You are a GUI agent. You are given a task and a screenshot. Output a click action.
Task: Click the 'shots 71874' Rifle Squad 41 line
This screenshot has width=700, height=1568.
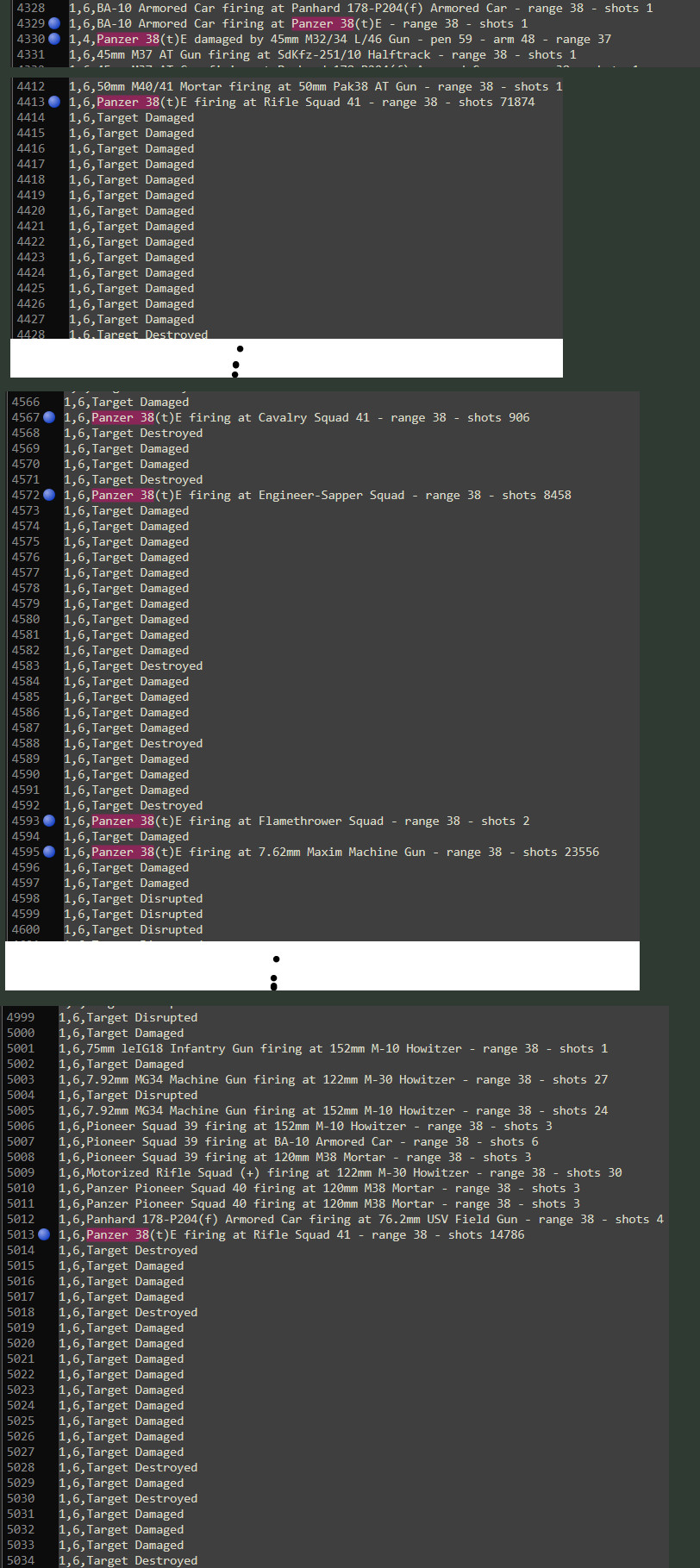[302, 102]
